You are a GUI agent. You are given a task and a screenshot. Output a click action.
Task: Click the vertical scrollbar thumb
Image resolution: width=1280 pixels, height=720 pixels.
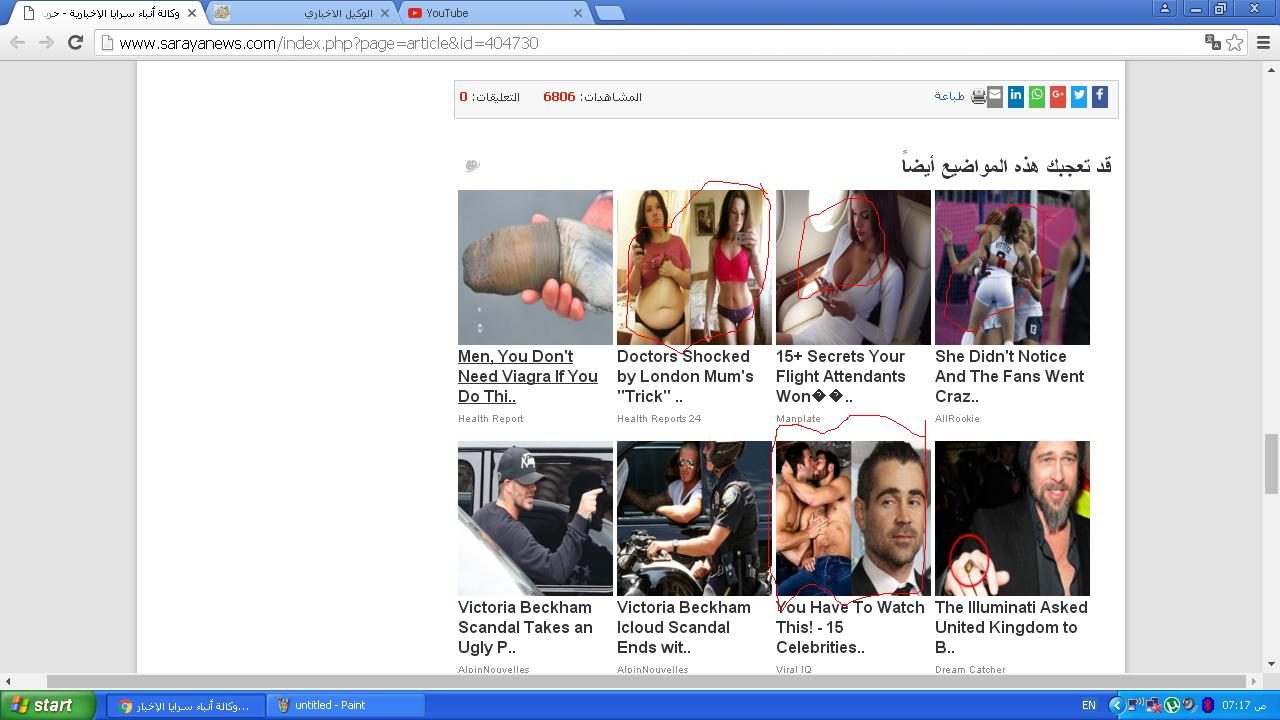pos(1272,464)
